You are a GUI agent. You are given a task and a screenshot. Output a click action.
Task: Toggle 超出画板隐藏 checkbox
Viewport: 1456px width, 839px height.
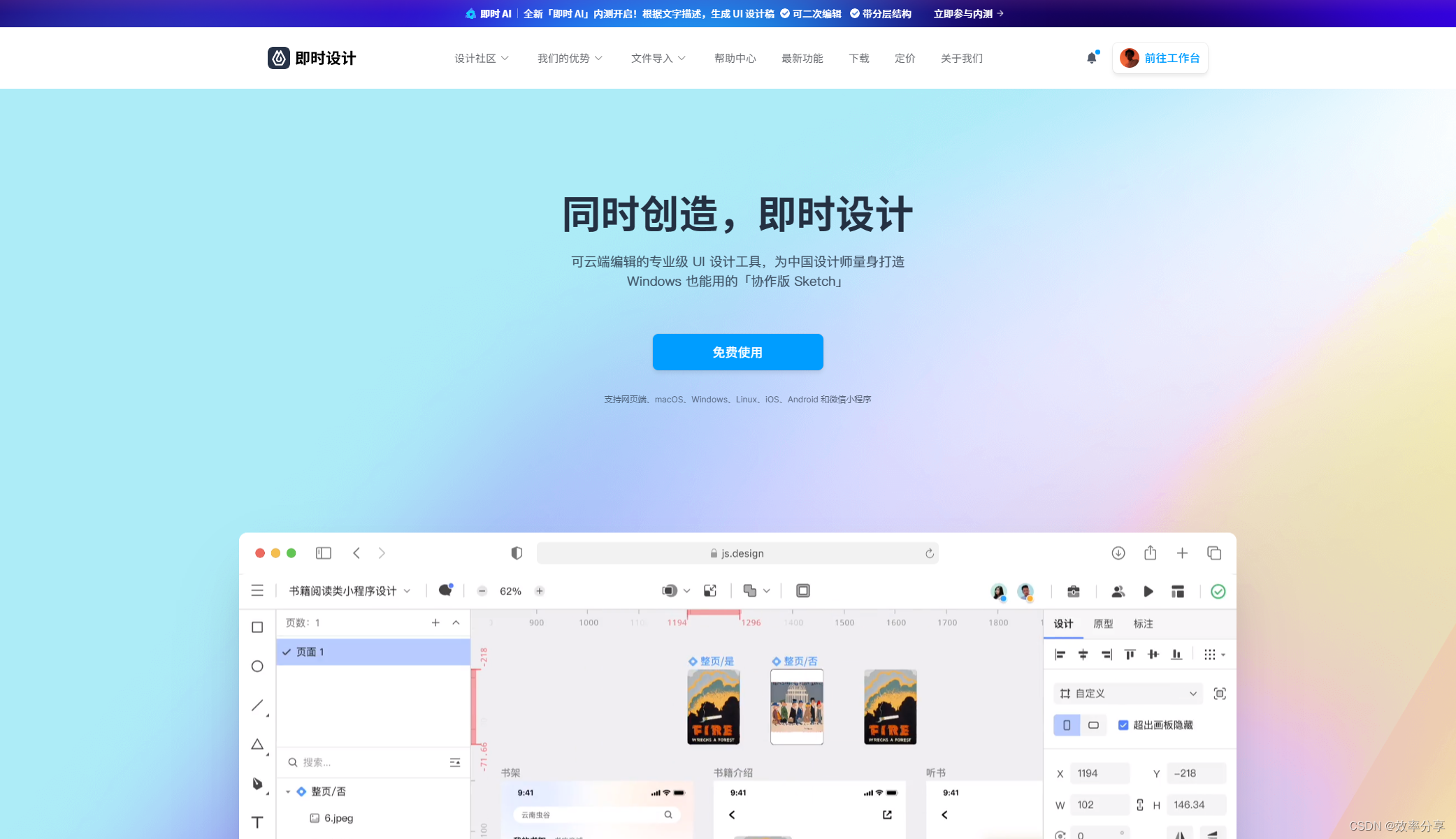coord(1123,725)
